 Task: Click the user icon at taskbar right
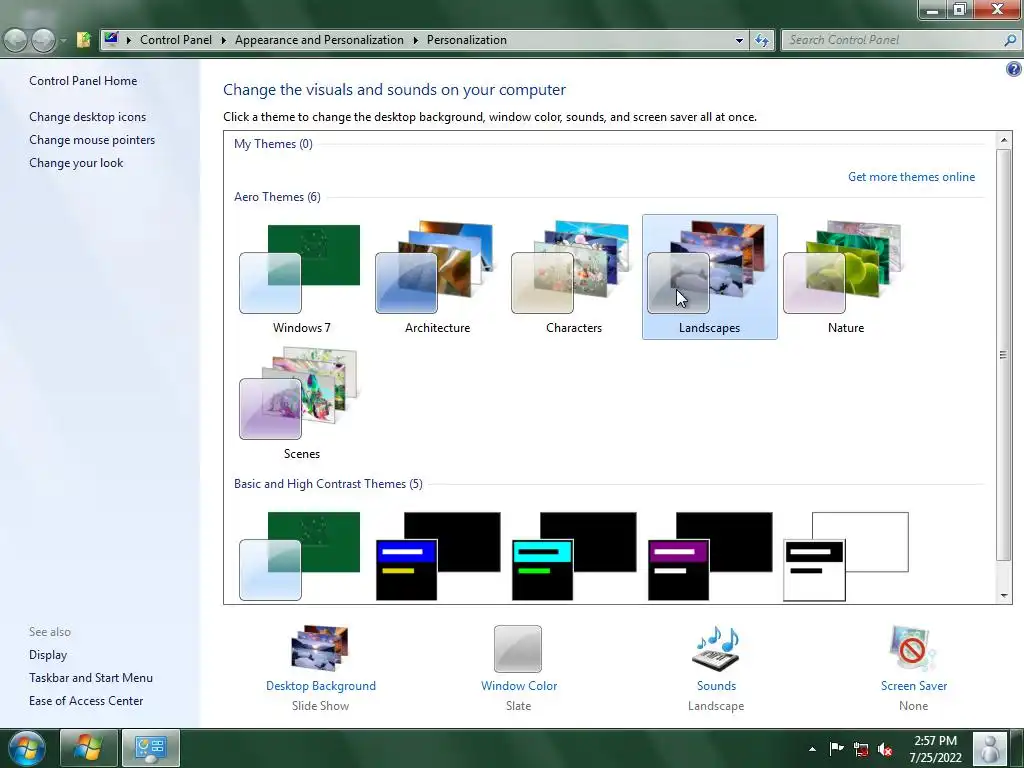point(989,749)
